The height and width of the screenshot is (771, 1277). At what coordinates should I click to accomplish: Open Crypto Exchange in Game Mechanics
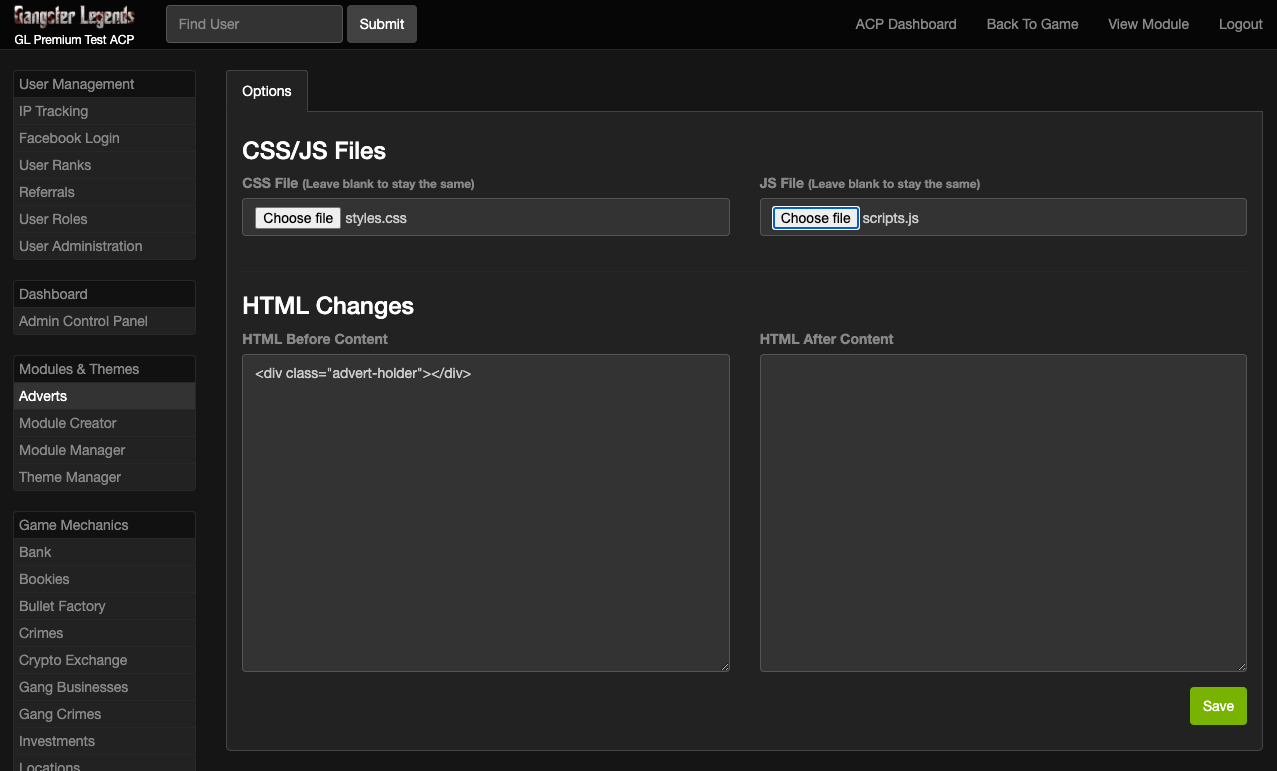coord(73,660)
